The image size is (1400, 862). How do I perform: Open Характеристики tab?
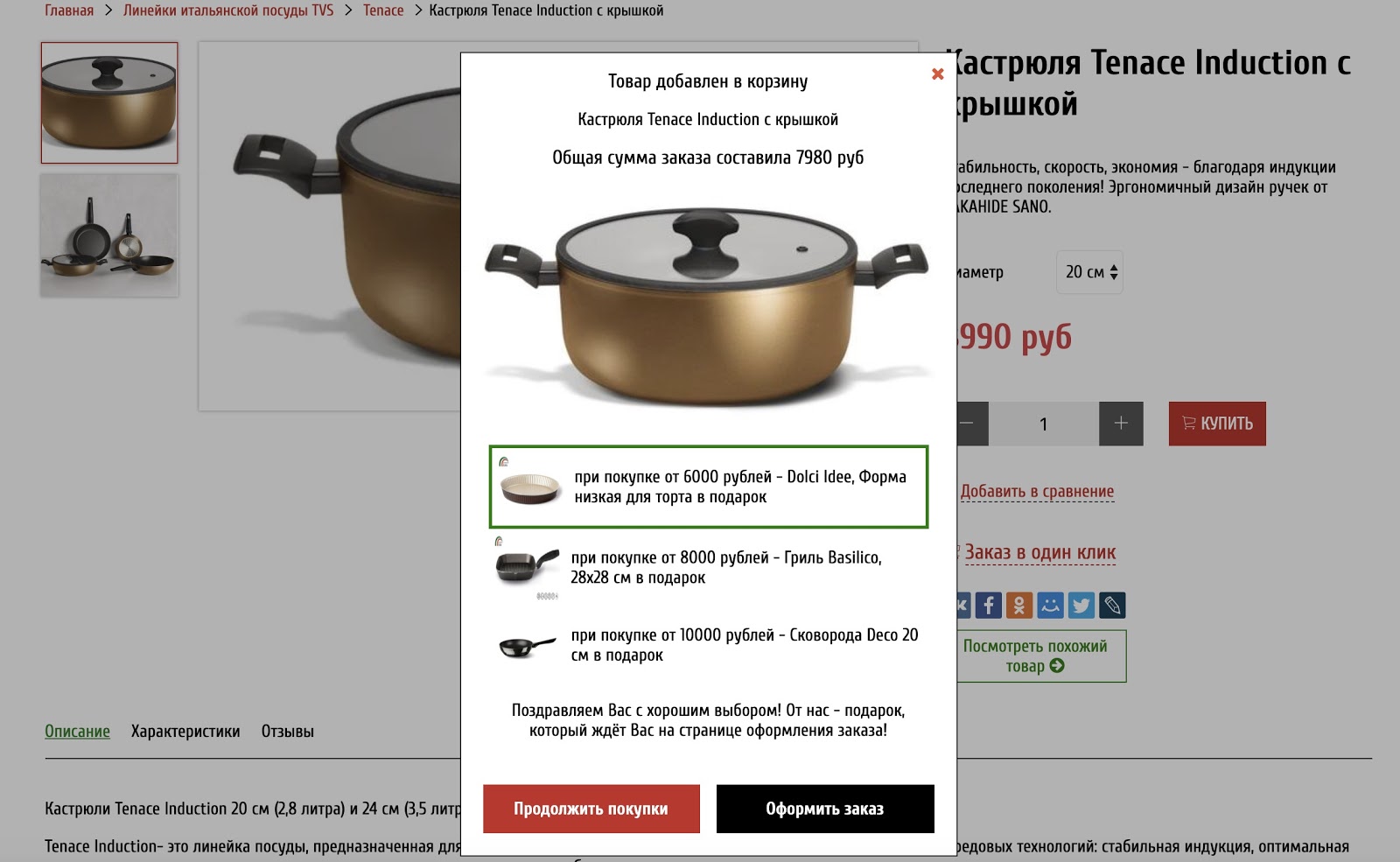click(x=185, y=732)
